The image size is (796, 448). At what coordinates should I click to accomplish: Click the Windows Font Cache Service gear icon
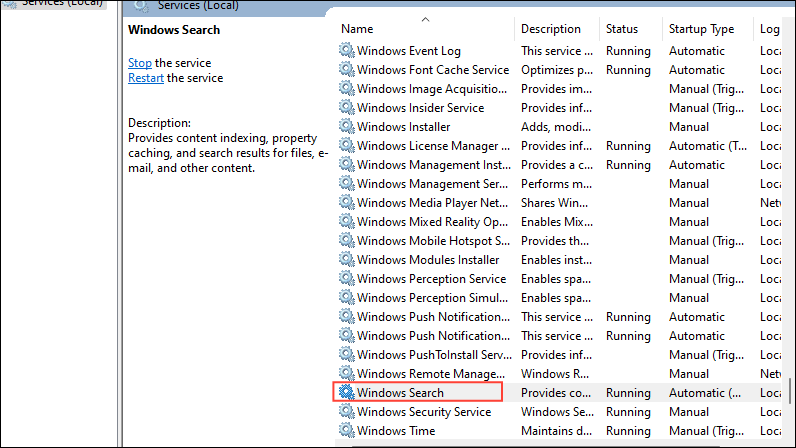click(347, 69)
